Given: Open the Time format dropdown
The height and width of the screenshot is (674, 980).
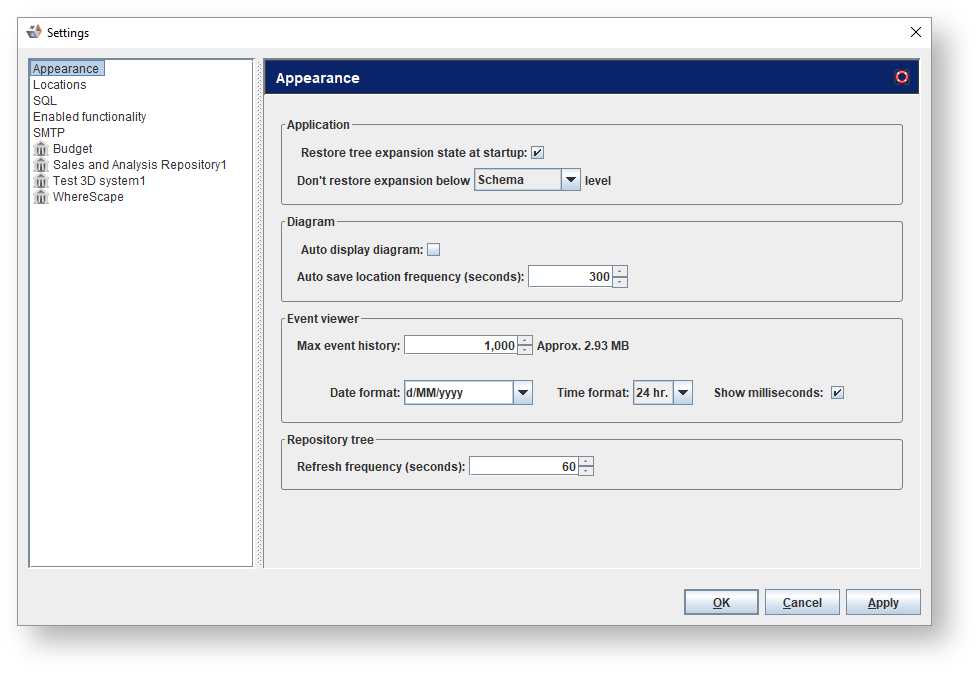Looking at the screenshot, I should (682, 393).
